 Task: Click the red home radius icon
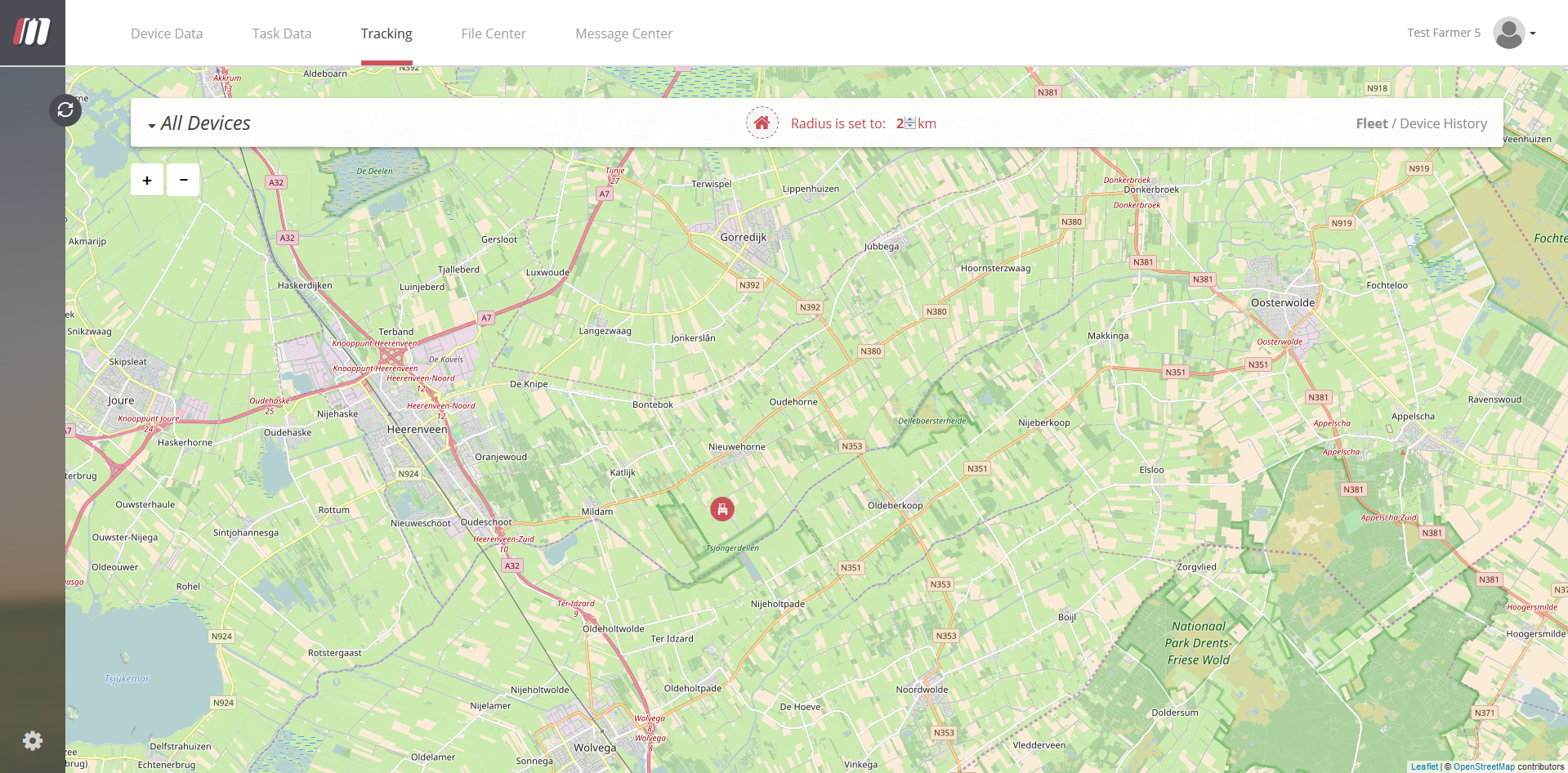point(762,123)
